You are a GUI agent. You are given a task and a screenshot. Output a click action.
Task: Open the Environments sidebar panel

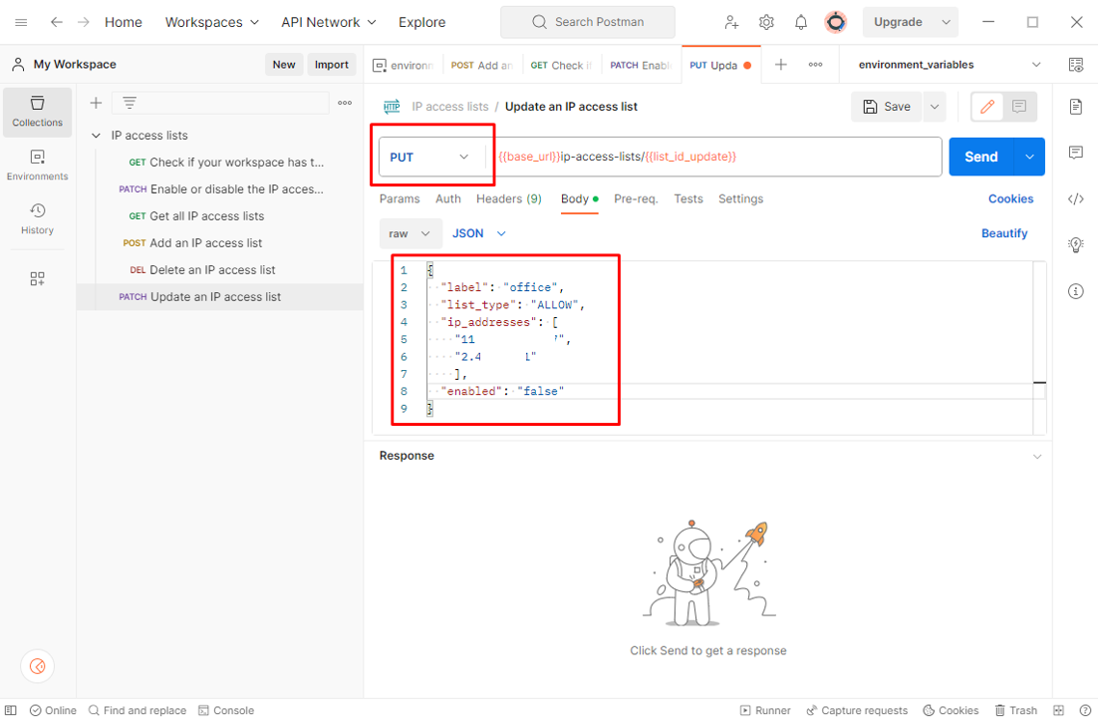point(37,165)
